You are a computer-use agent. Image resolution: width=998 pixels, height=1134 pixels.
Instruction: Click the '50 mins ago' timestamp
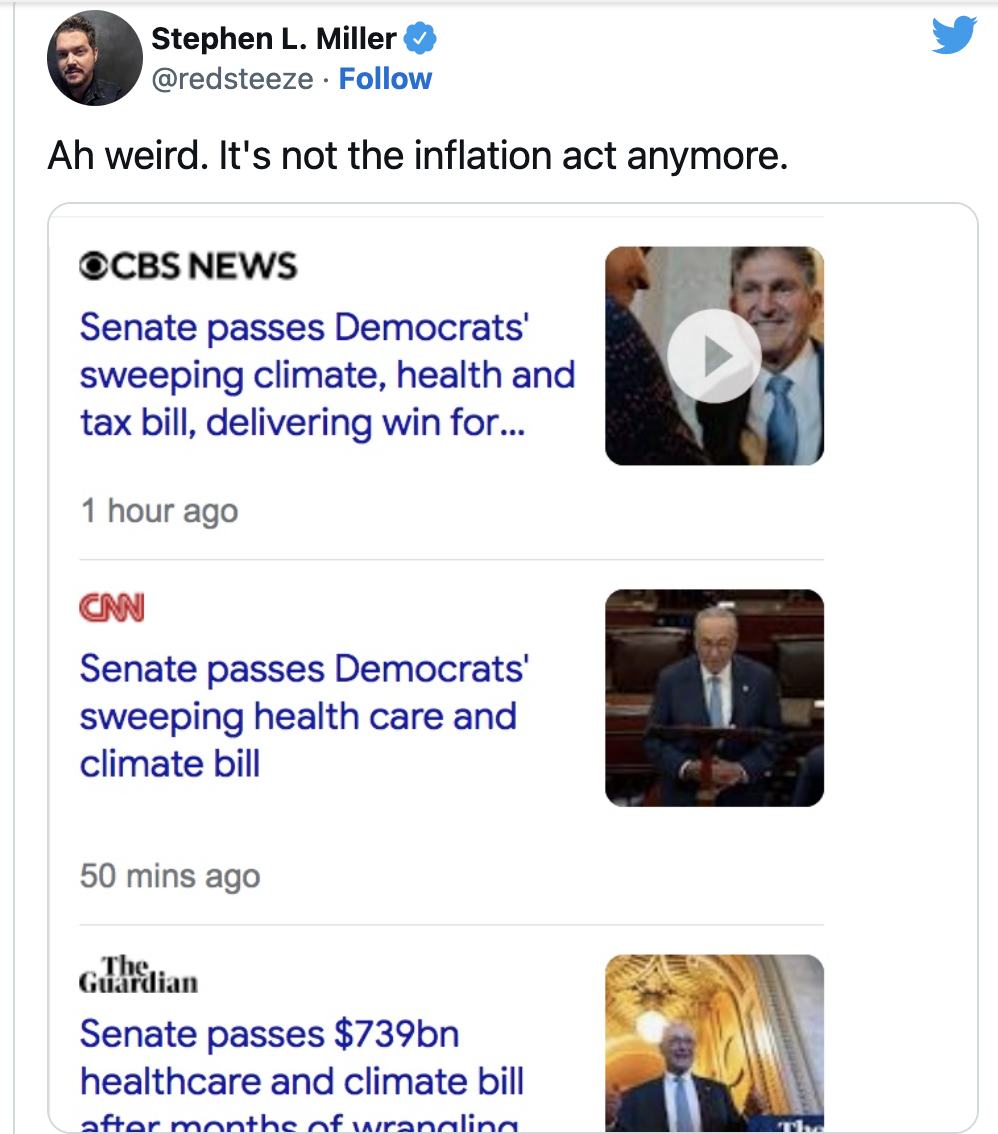point(170,876)
